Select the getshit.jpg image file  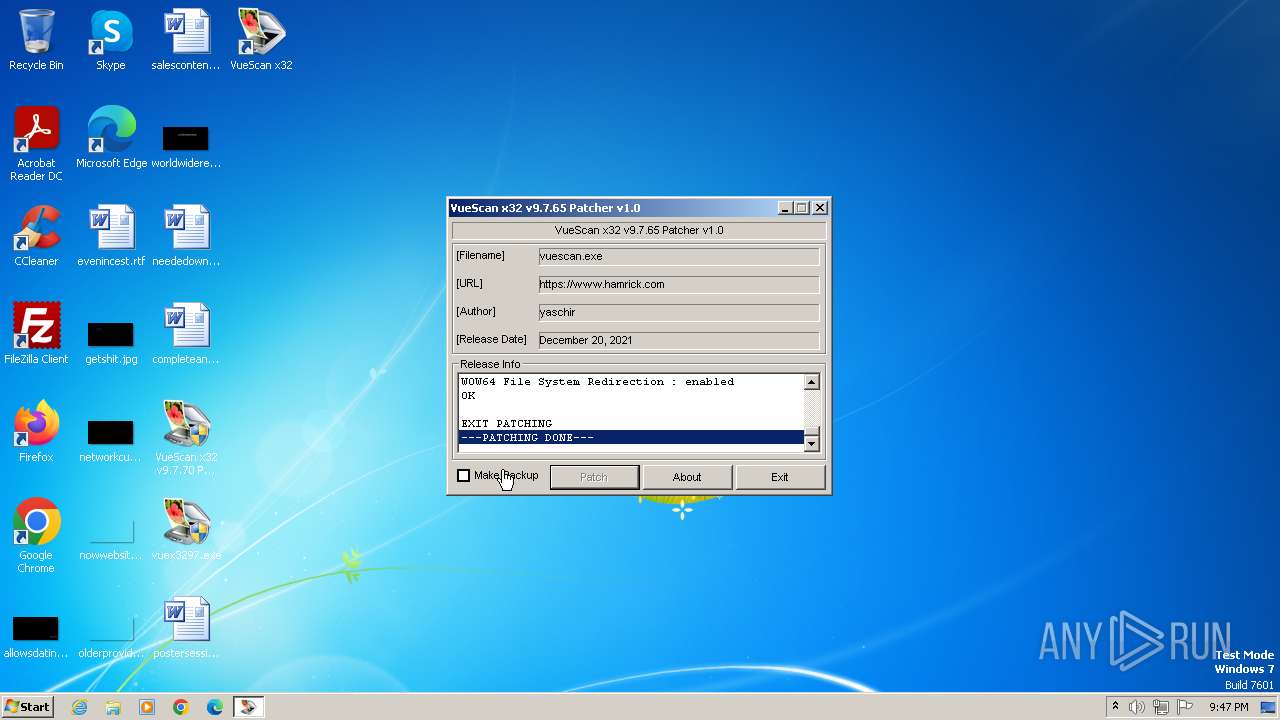111,342
